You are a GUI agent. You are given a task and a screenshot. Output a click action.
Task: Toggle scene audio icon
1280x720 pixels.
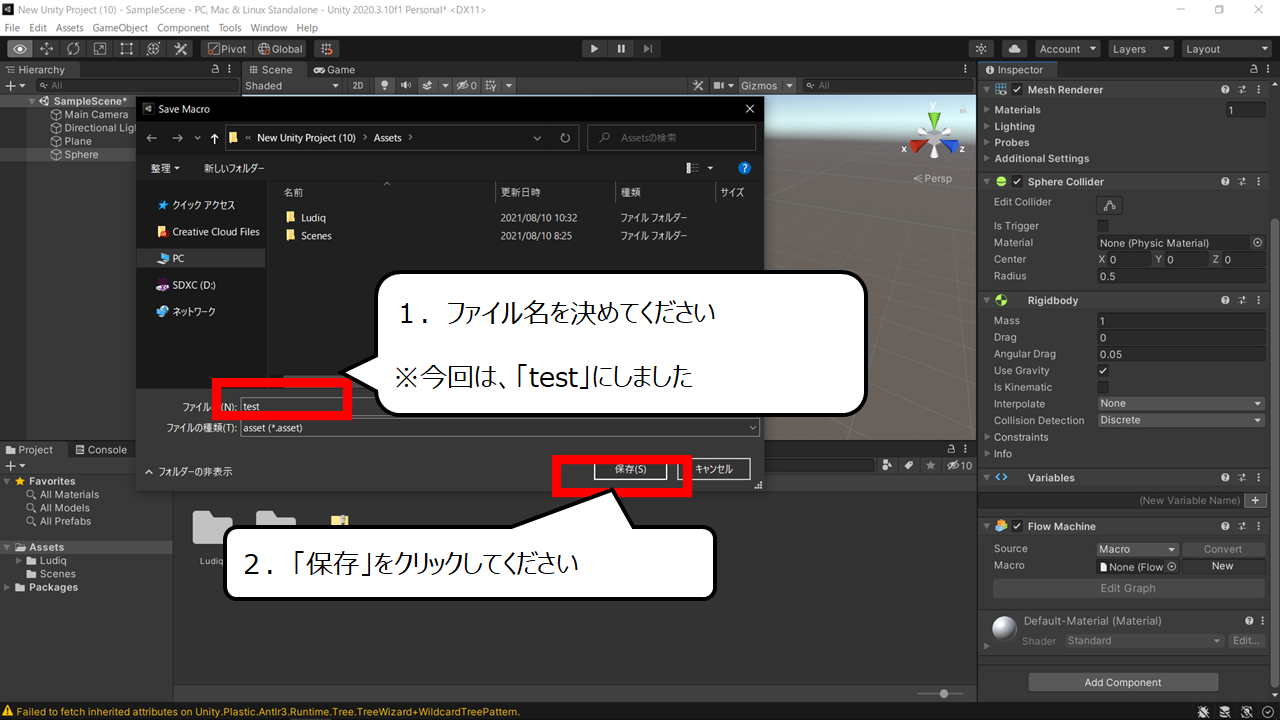pyautogui.click(x=406, y=86)
